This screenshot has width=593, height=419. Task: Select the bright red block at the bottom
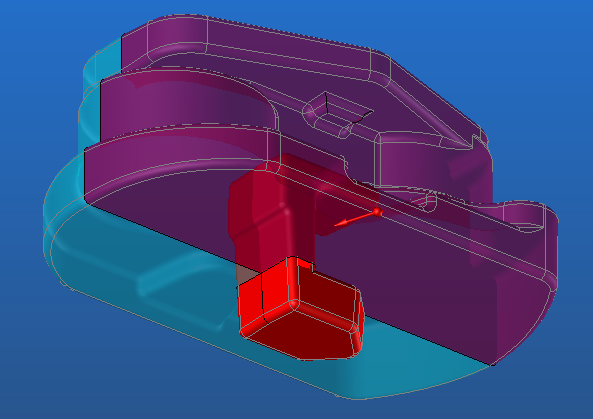click(x=301, y=308)
